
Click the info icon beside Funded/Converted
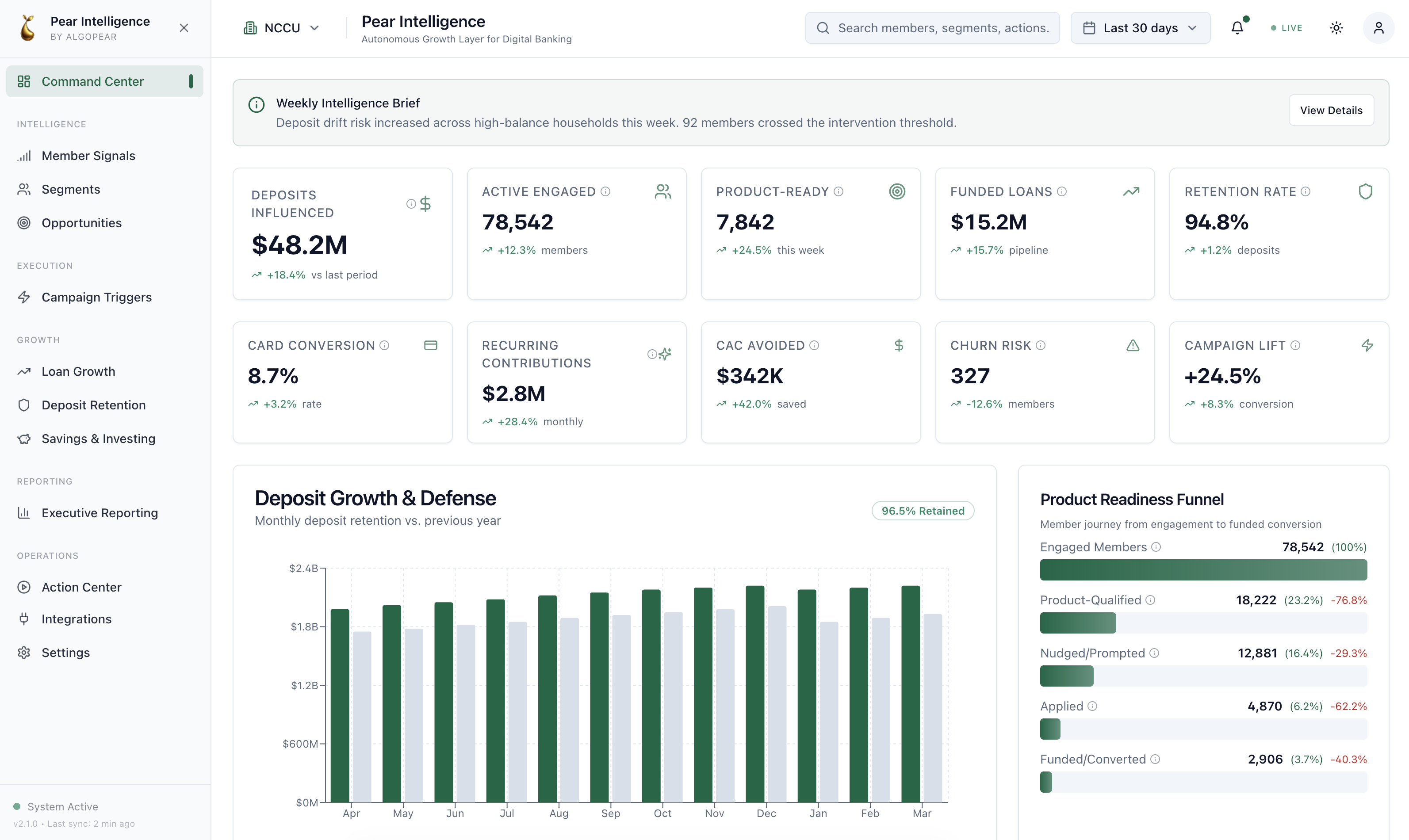click(x=1156, y=759)
